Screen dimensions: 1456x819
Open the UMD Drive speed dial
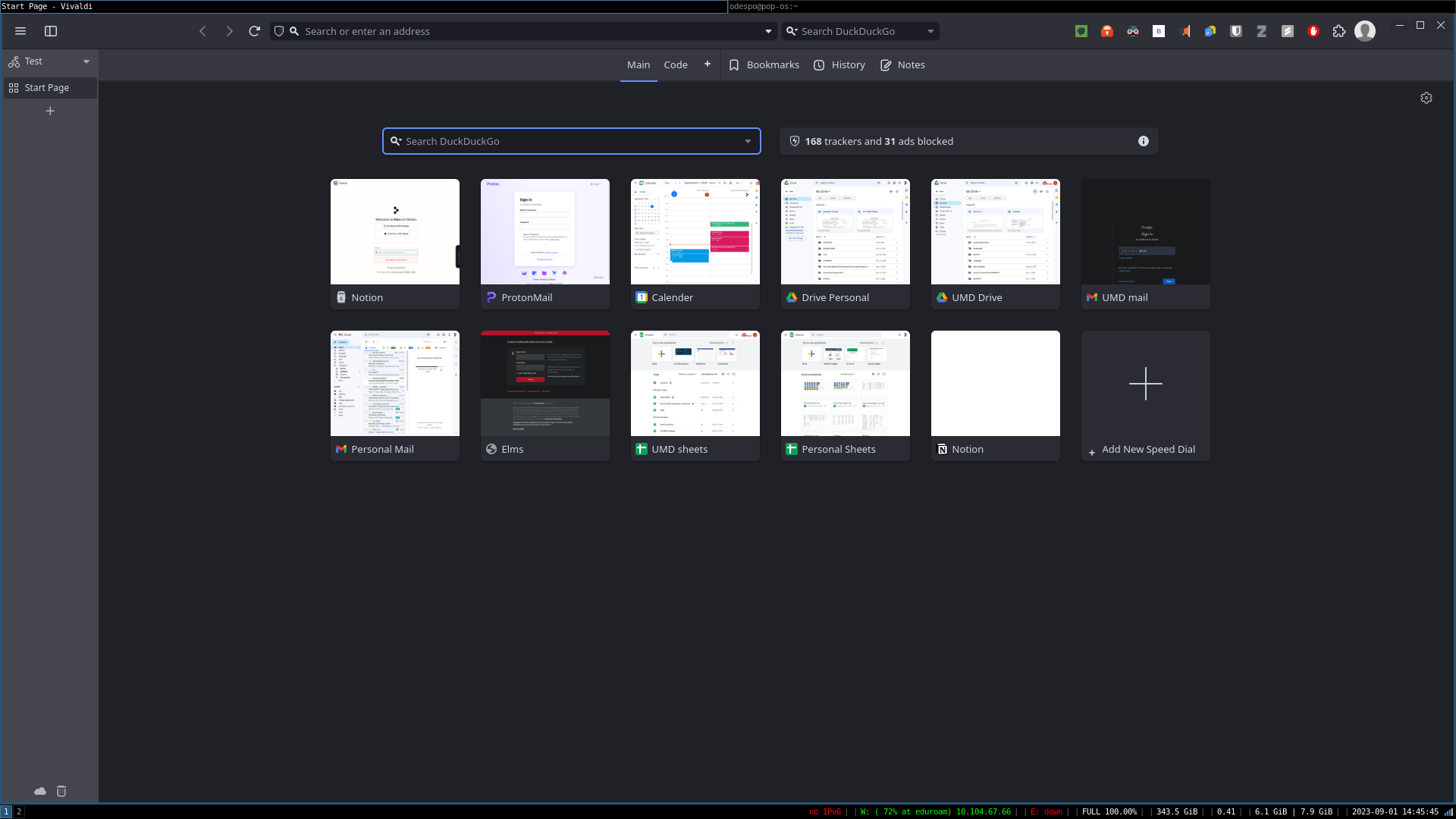point(996,244)
